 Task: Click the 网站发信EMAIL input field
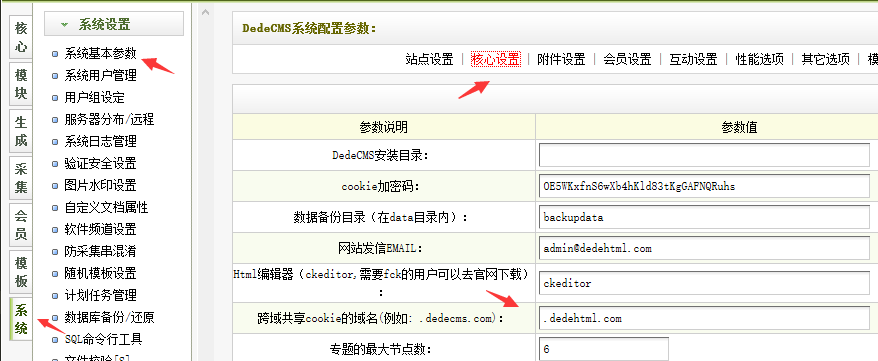click(704, 248)
